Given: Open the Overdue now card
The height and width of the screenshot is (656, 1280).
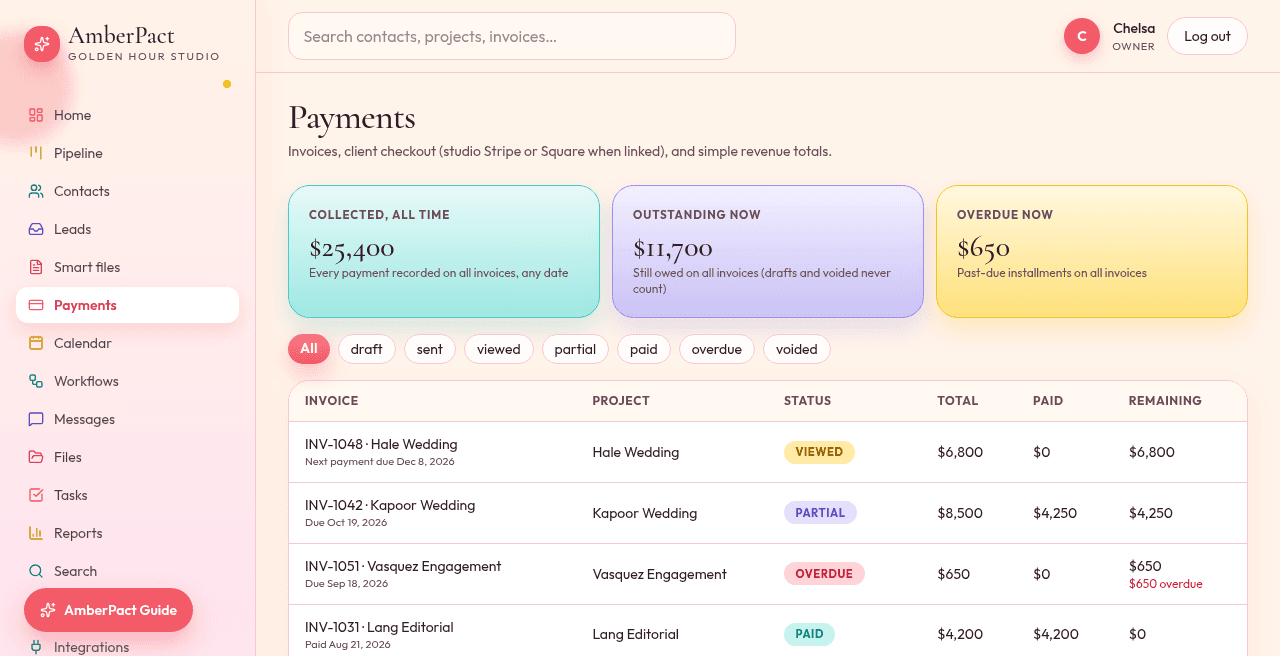Looking at the screenshot, I should pyautogui.click(x=1092, y=251).
